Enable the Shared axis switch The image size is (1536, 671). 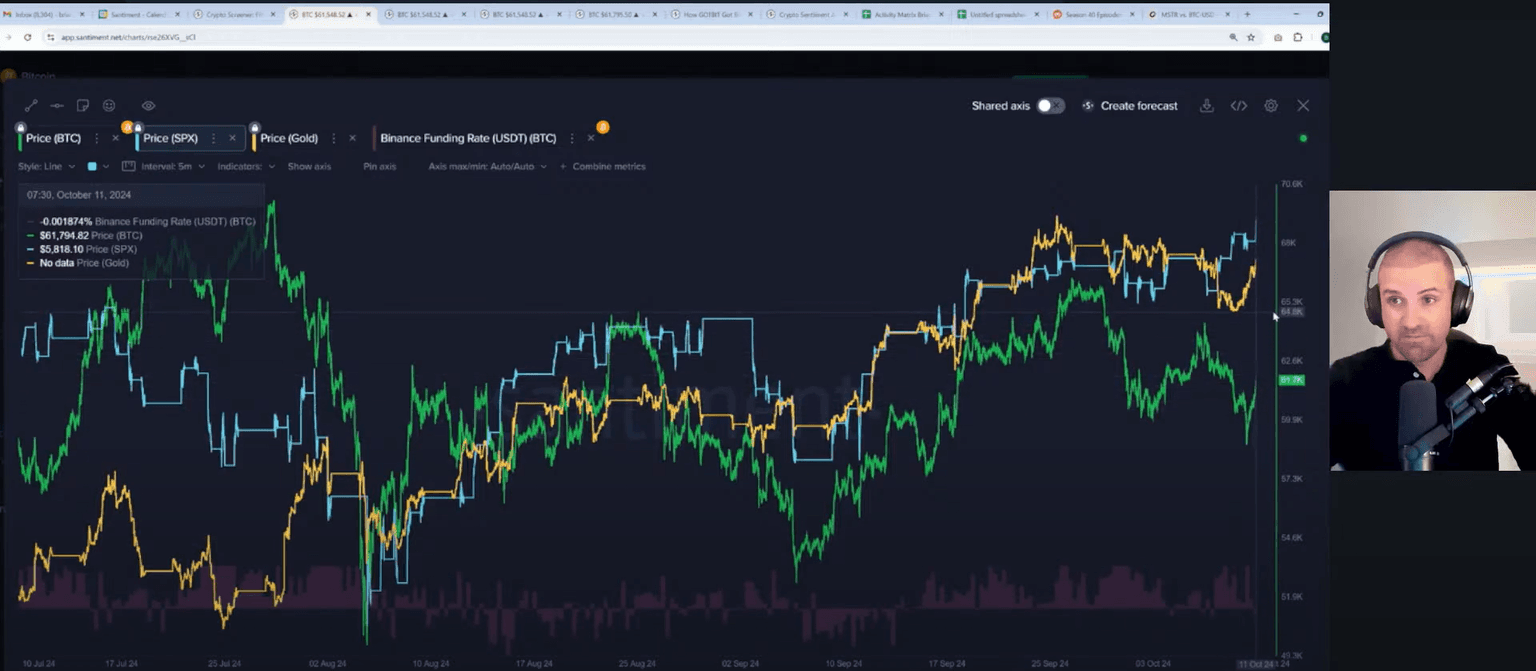(x=1049, y=106)
